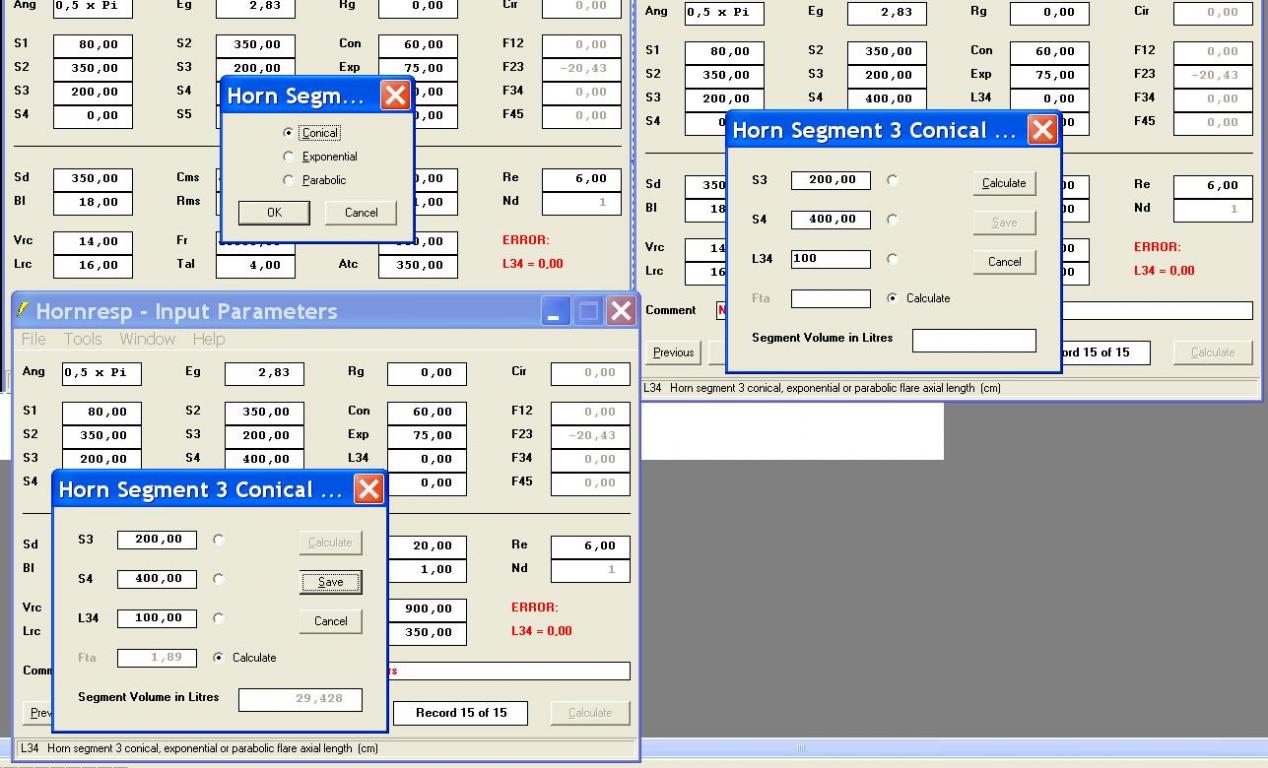Open the Tools menu in Hornresp Input Parameters
The width and height of the screenshot is (1268, 768).
tap(82, 339)
